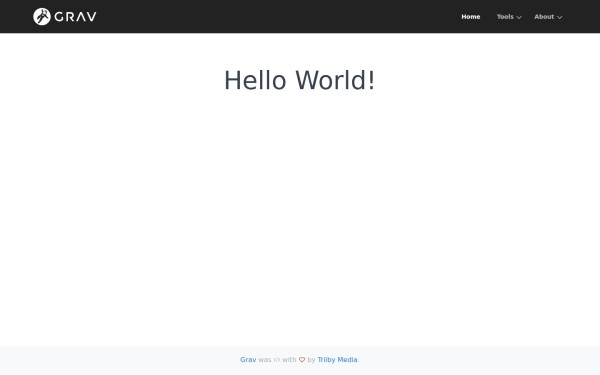Open the Tools menu item
This screenshot has height=375, width=600.
click(x=505, y=17)
